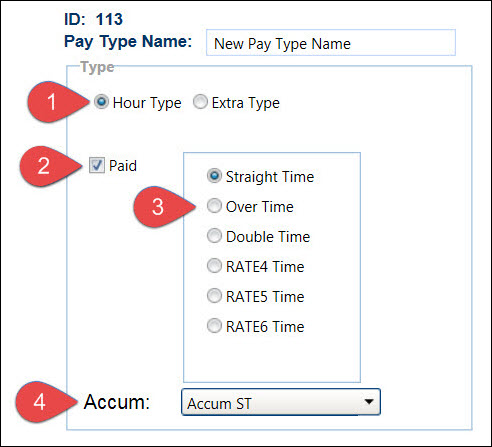The image size is (492, 447).
Task: Choose the Extra Type radio option
Action: tap(200, 102)
